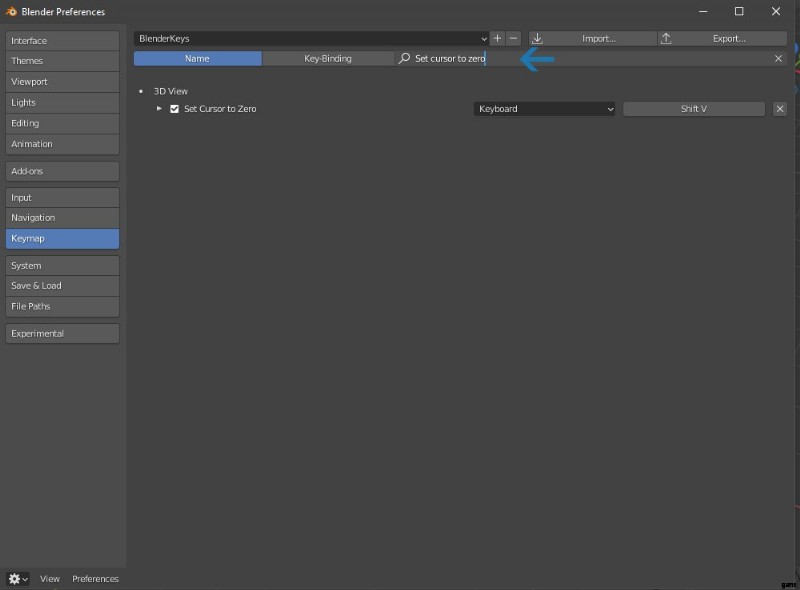Image resolution: width=800 pixels, height=590 pixels.
Task: Disable the Set Cursor to Zero checkbox
Action: 175,109
